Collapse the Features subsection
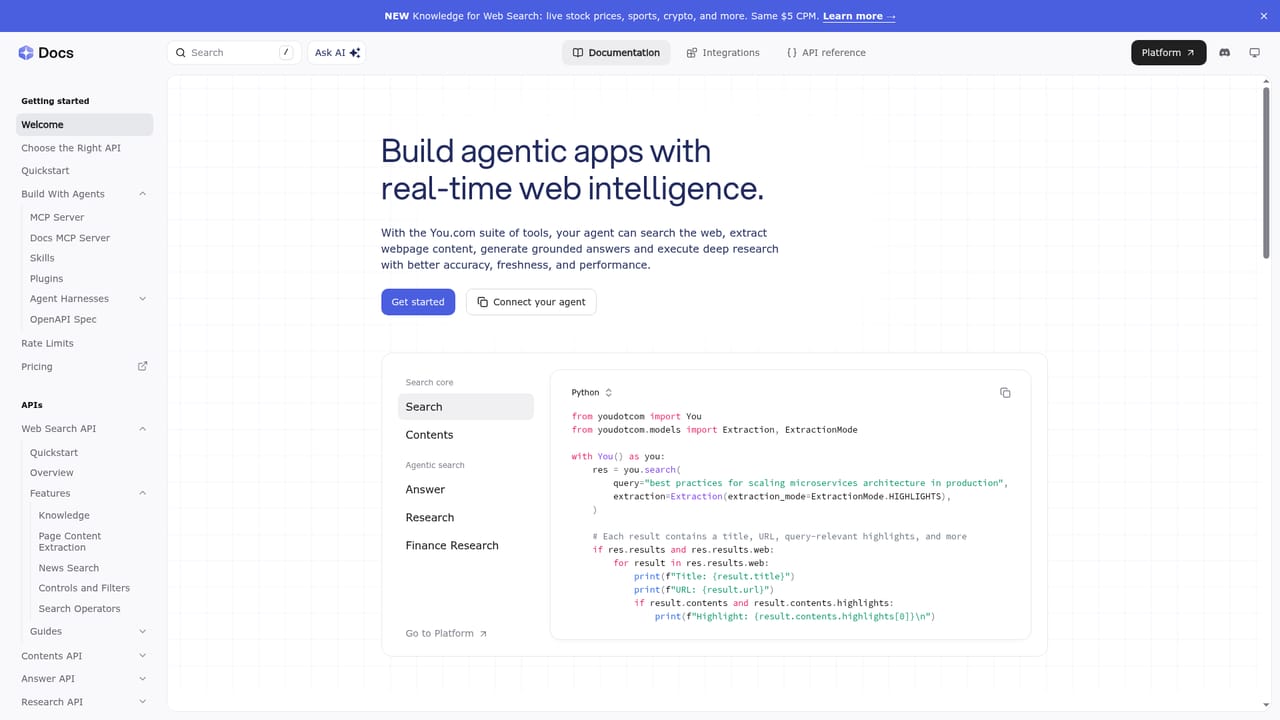This screenshot has width=1280, height=720. (x=142, y=493)
